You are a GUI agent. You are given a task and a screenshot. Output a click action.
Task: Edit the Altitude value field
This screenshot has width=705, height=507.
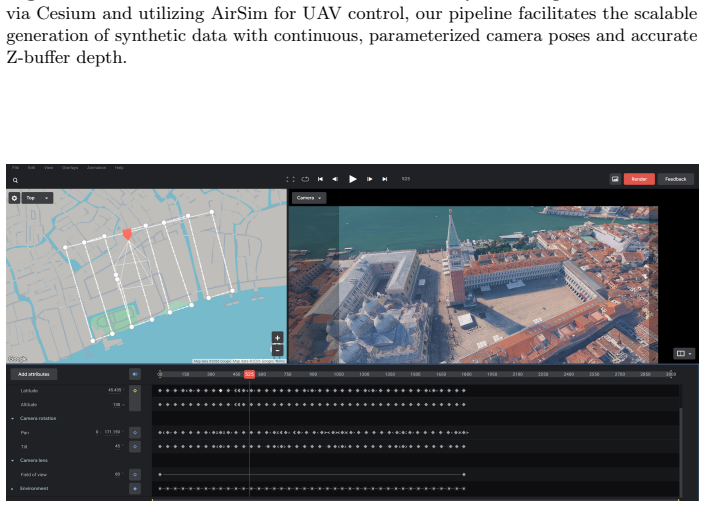(118, 405)
